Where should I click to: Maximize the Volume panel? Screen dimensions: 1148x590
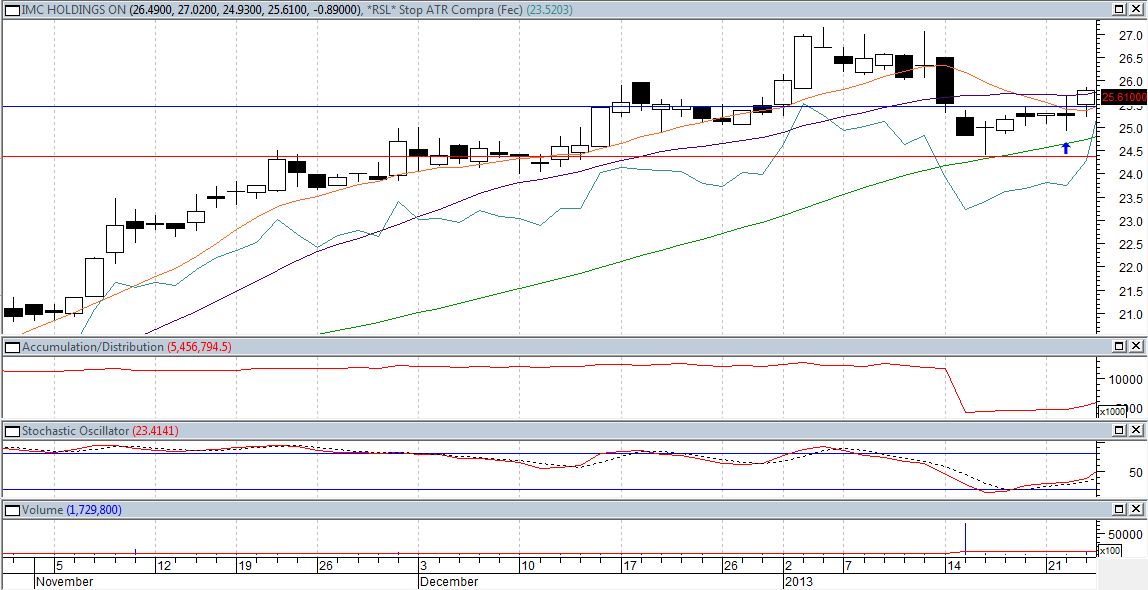click(1120, 510)
